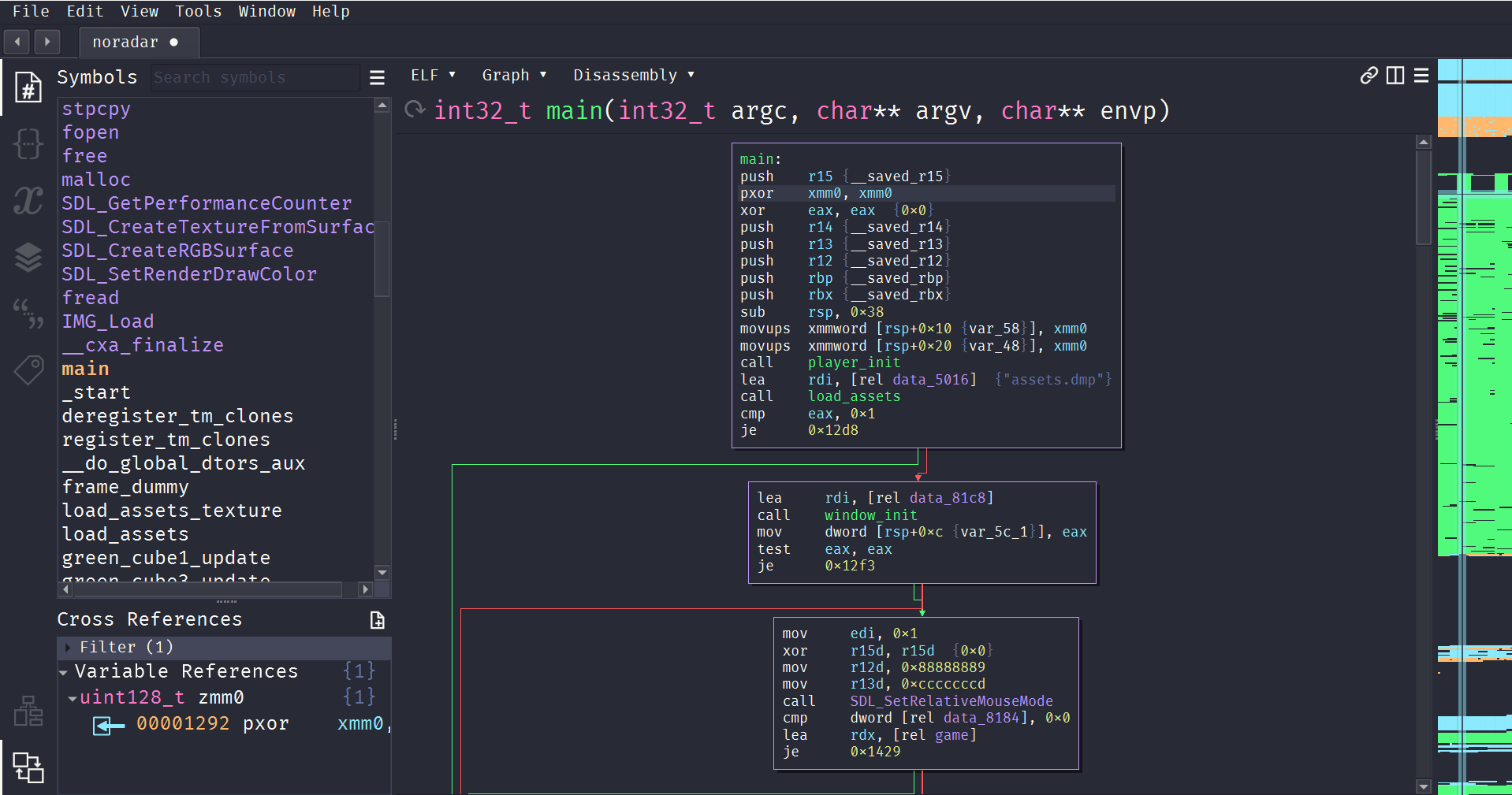Select the stpcpy symbol
Image resolution: width=1512 pixels, height=795 pixels.
96,109
